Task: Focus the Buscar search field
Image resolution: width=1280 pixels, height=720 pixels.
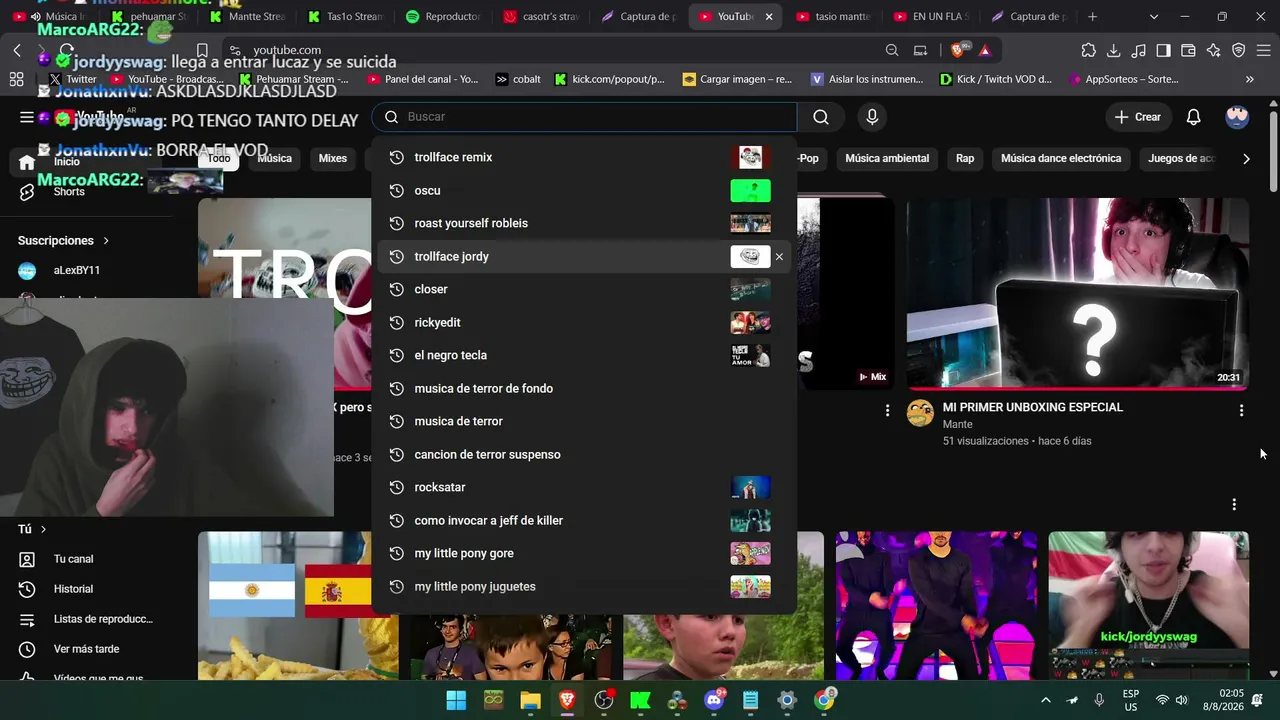Action: [585, 117]
